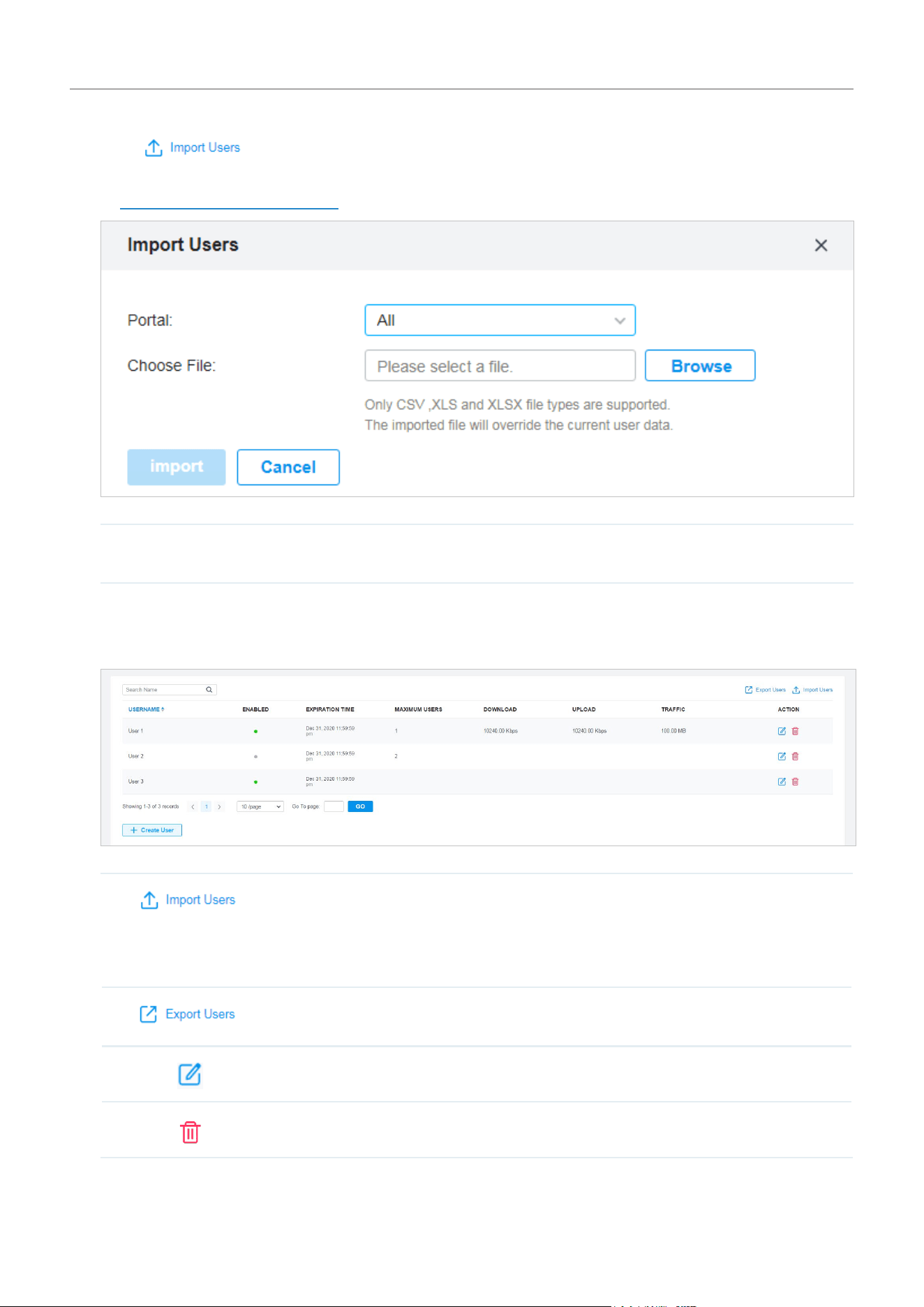Click the Please select a file field

(500, 366)
